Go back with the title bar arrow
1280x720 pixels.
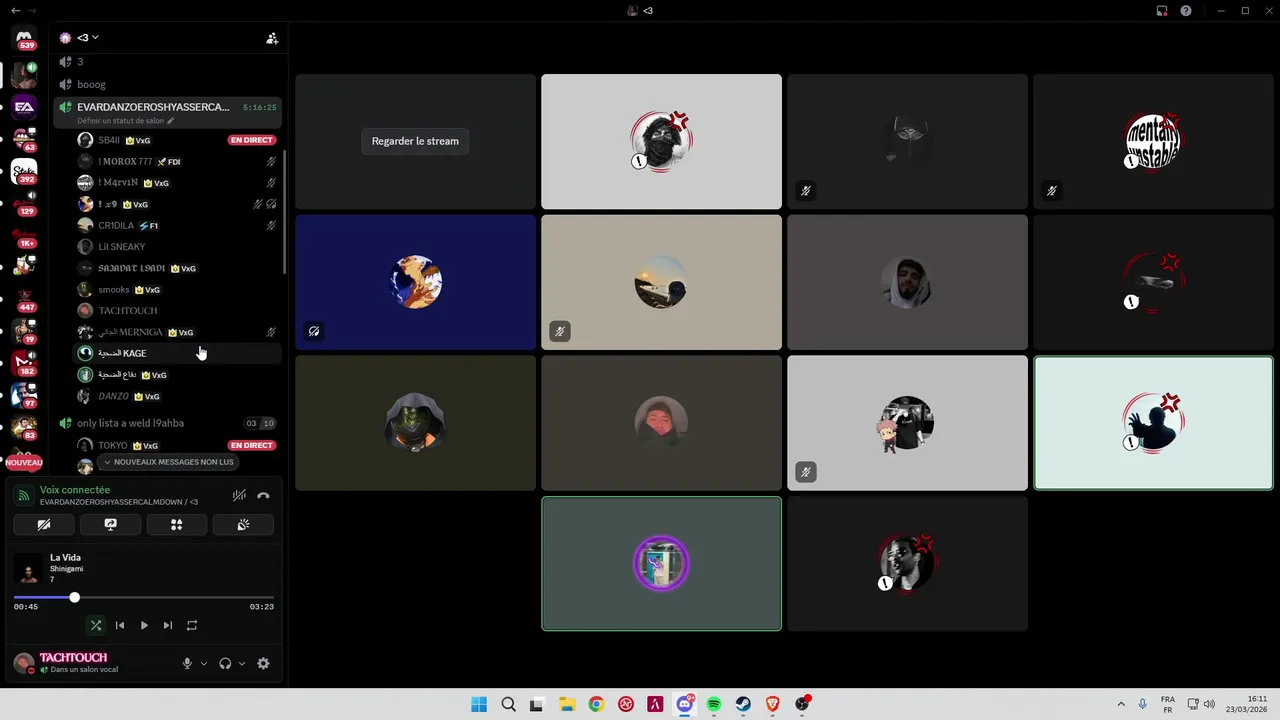pyautogui.click(x=14, y=10)
